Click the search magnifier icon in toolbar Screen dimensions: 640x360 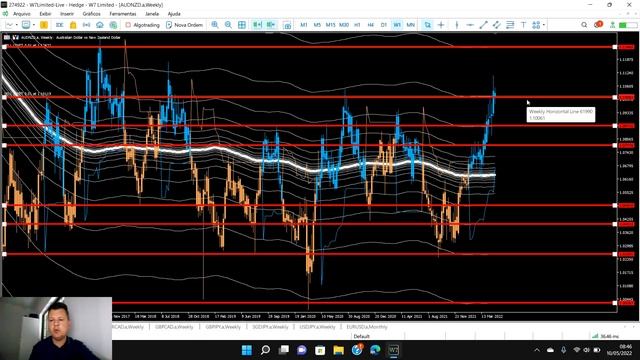[584, 25]
